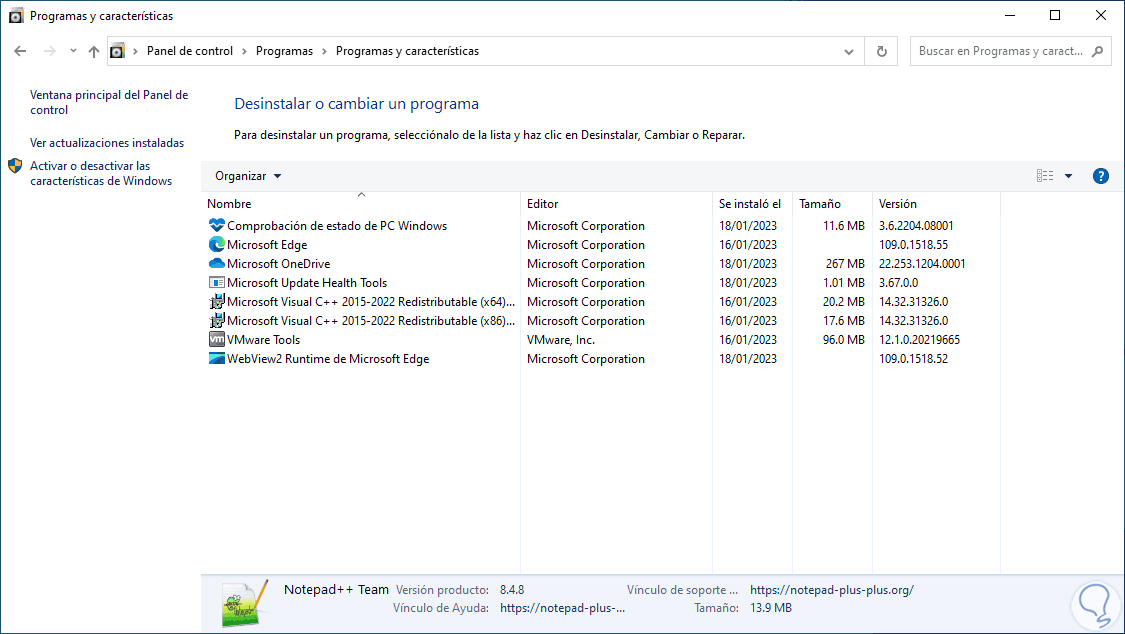Click Panel de control breadcrumb
The image size is (1125, 634).
pos(190,51)
